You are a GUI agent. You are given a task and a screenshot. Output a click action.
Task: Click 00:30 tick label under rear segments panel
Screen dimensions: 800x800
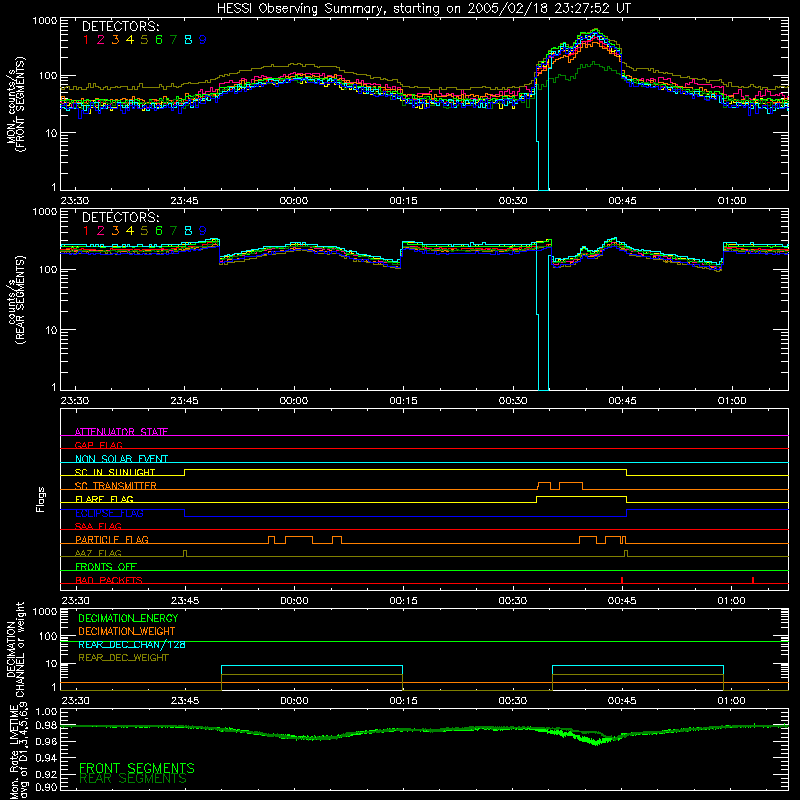513,401
